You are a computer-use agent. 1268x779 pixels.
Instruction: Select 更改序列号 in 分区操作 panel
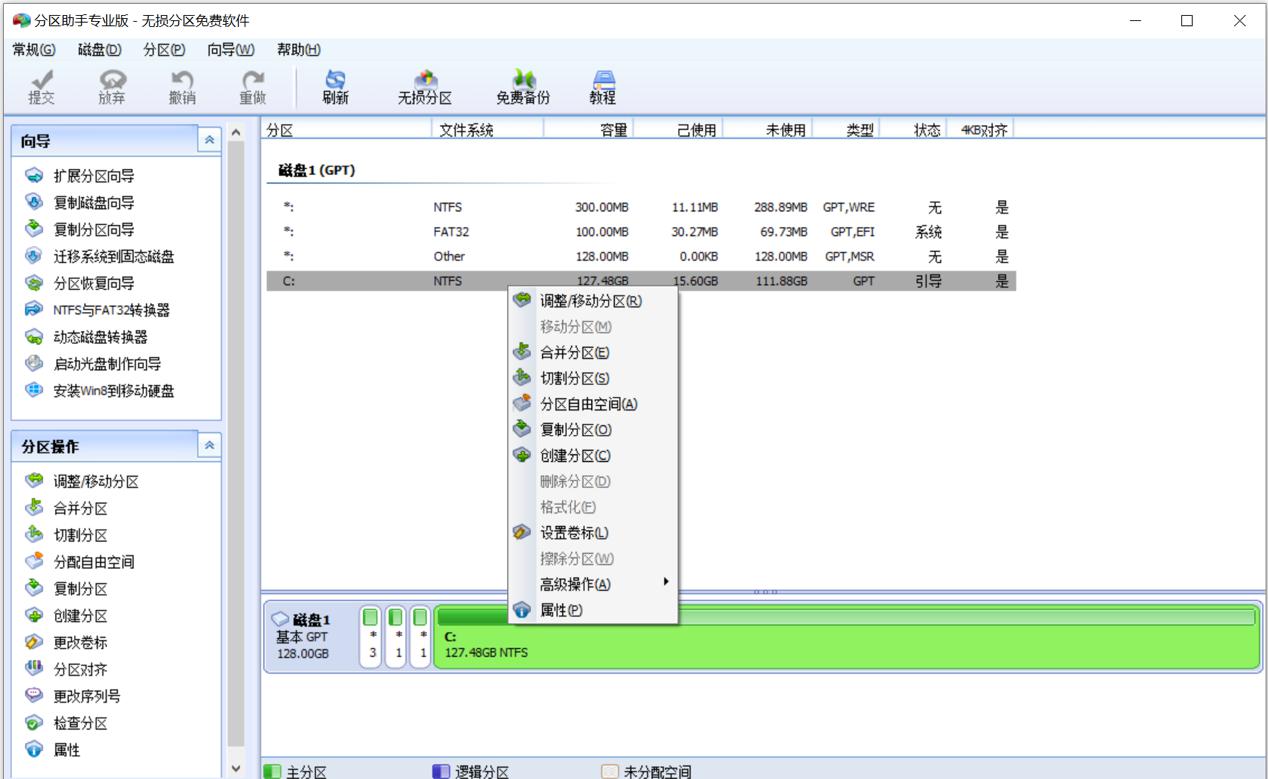coord(73,697)
